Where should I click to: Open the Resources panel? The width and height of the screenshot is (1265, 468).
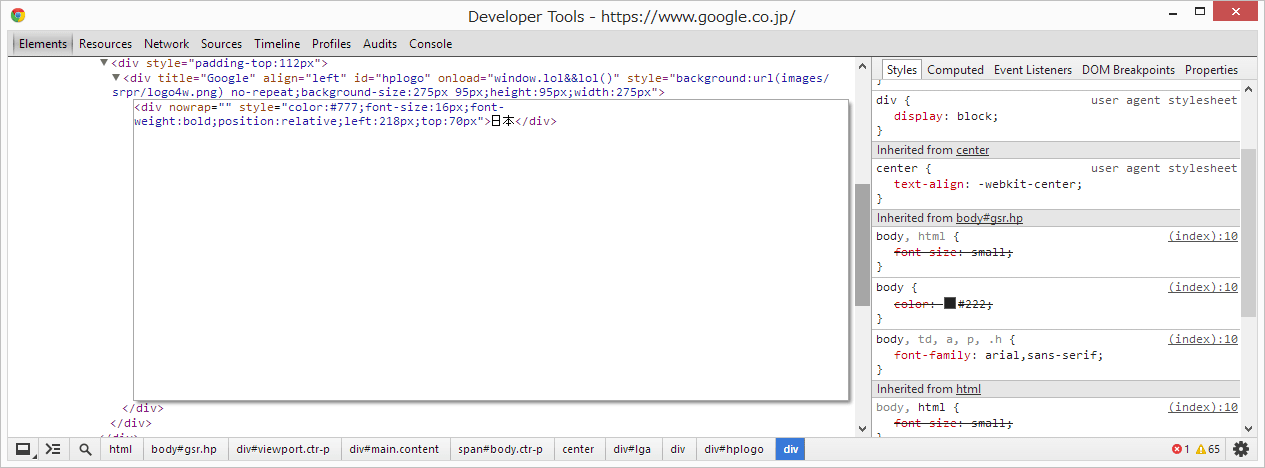point(106,44)
